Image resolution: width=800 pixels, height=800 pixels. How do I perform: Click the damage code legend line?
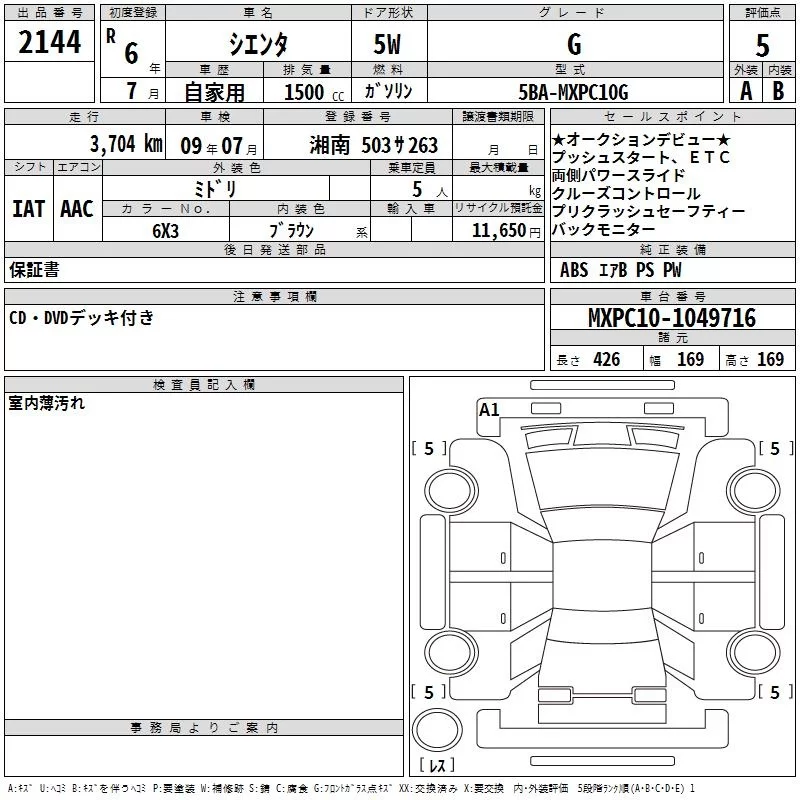tap(351, 789)
